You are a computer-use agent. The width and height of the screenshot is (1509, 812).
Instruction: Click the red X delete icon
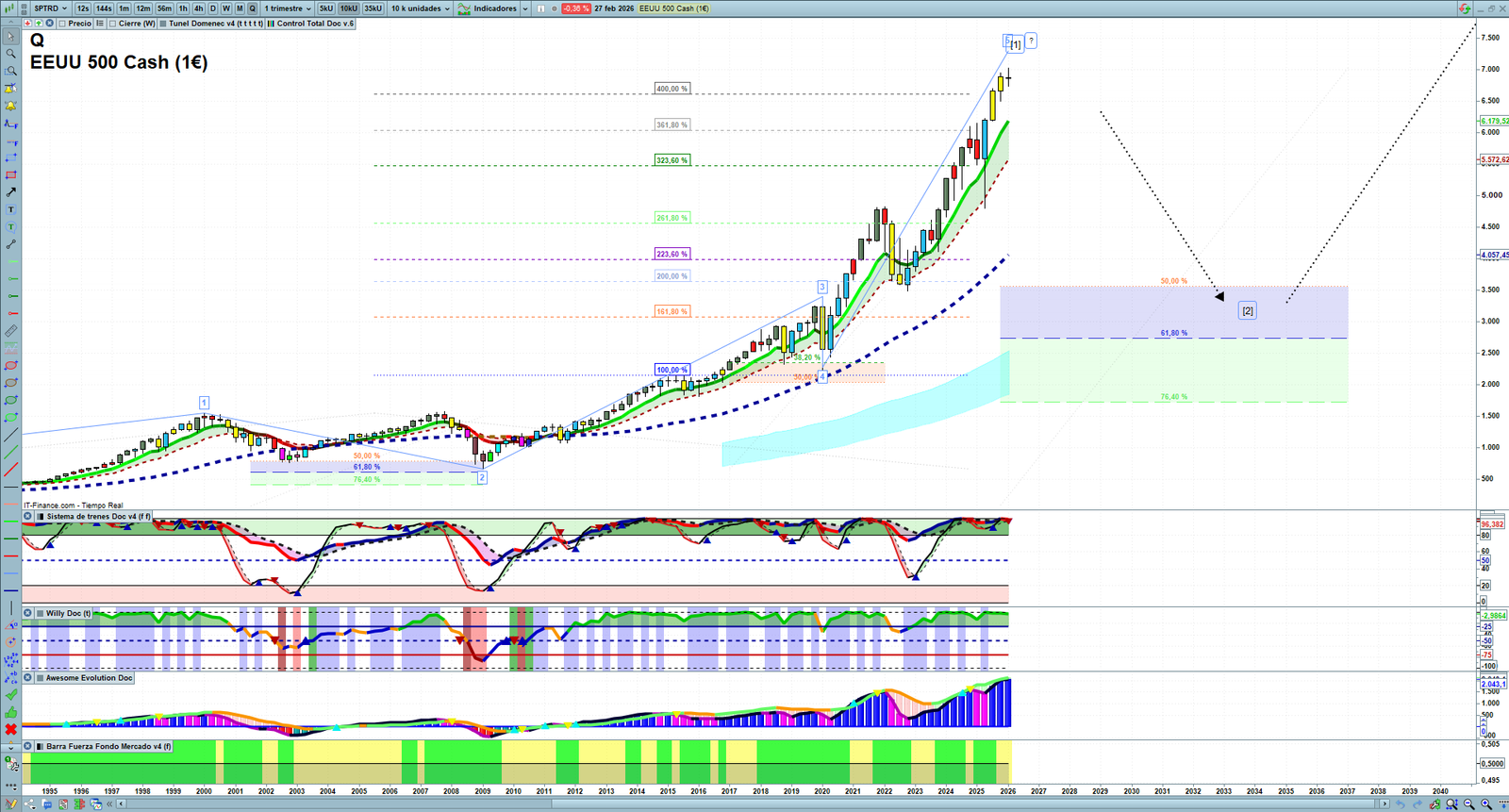coord(10,729)
